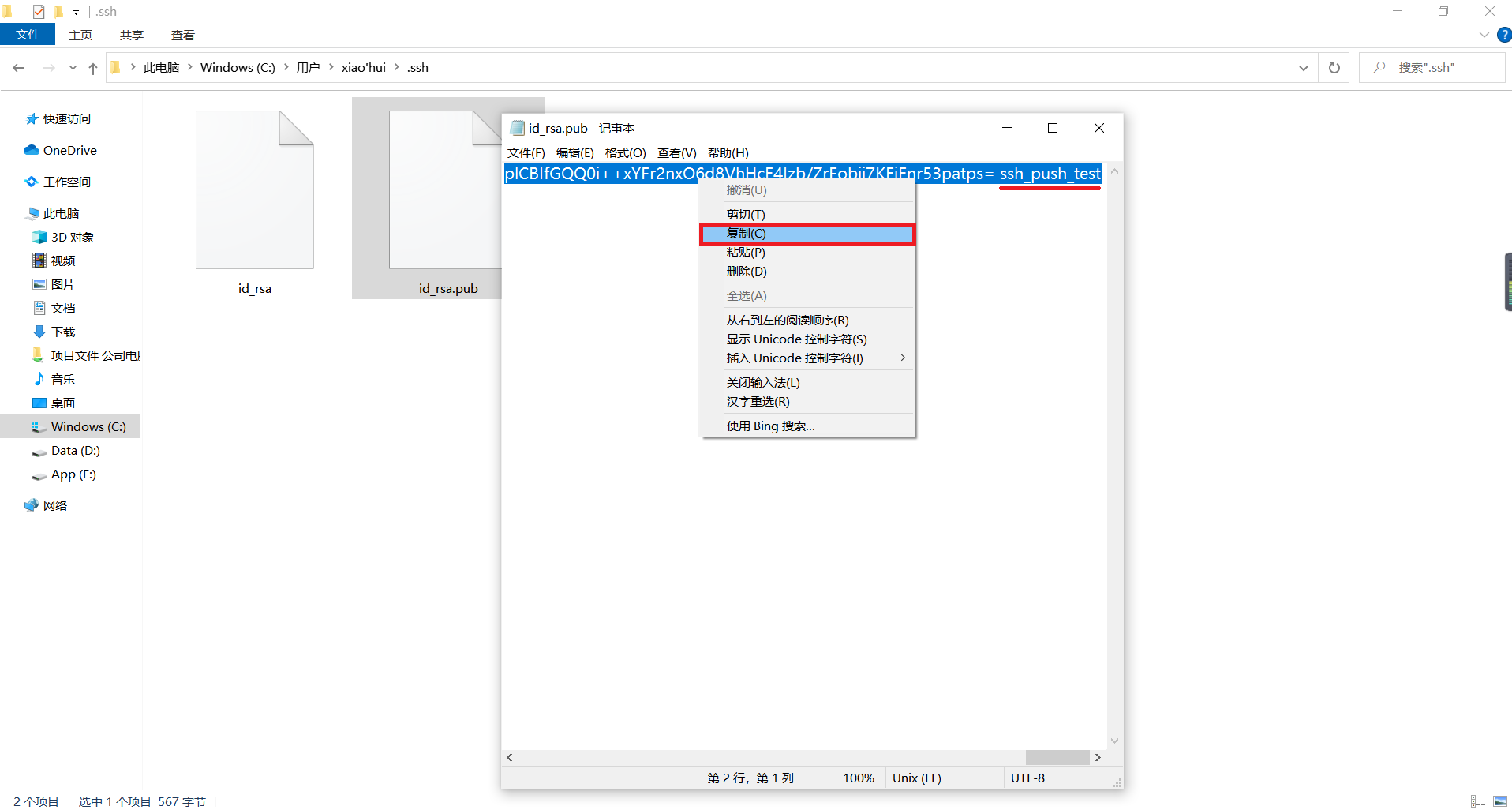Expand 插入 Unicode 控制字符 submenu

point(903,358)
